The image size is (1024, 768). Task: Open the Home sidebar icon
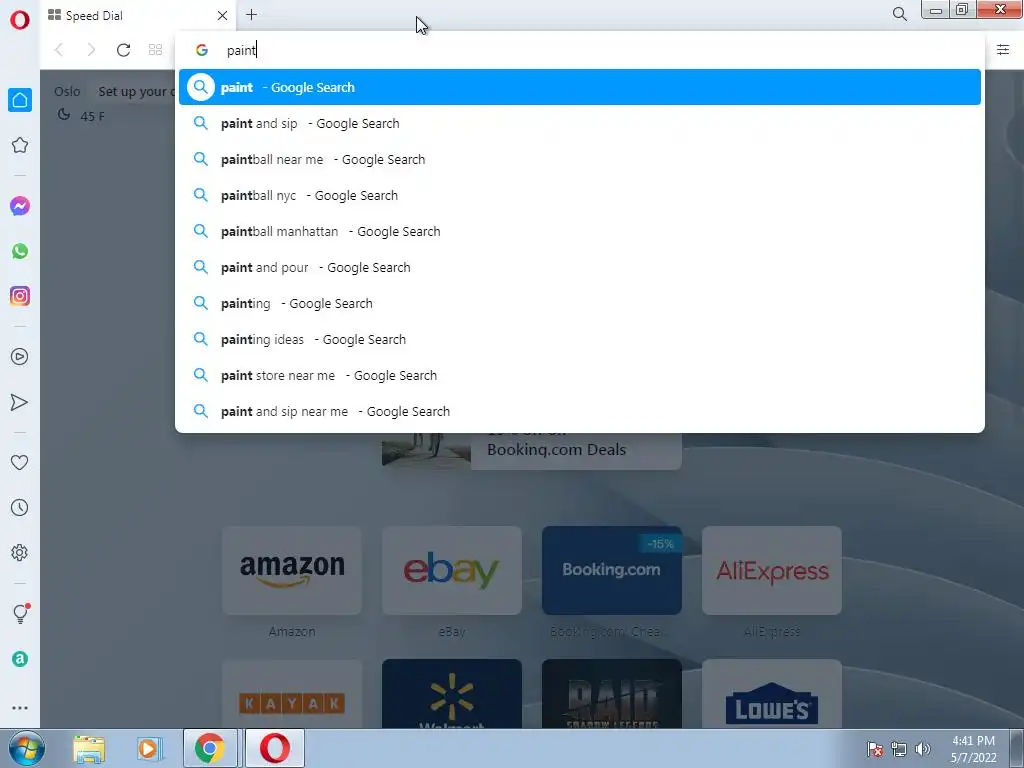tap(20, 100)
